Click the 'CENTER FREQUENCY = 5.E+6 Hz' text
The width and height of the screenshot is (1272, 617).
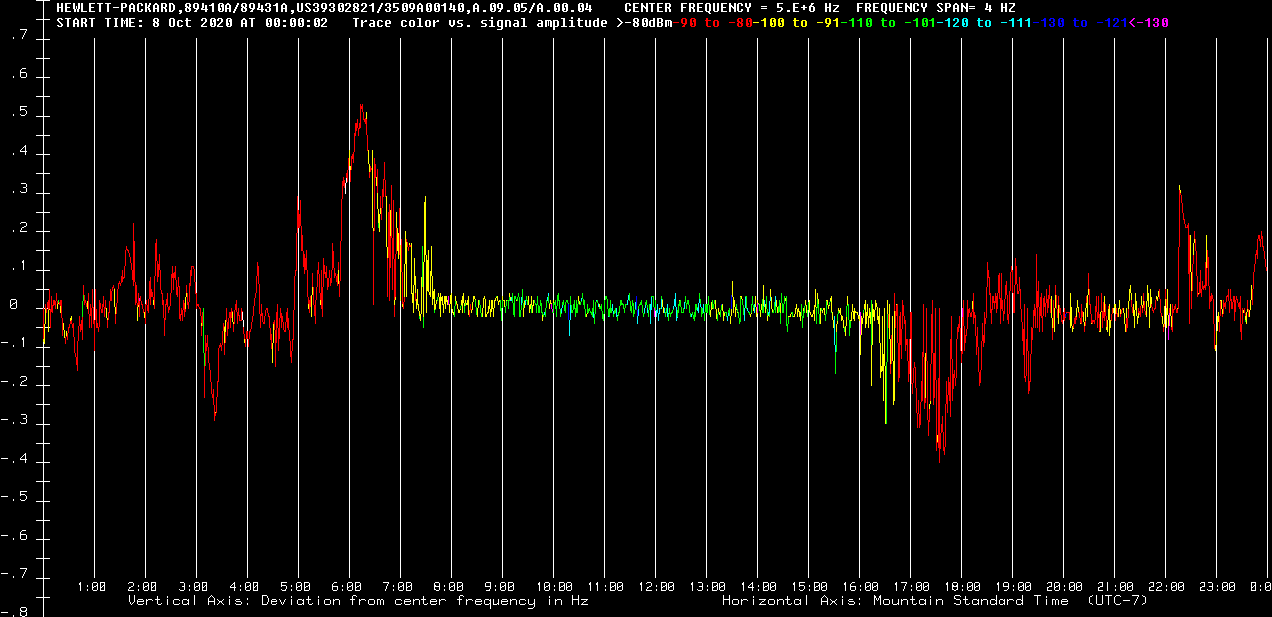732,7
